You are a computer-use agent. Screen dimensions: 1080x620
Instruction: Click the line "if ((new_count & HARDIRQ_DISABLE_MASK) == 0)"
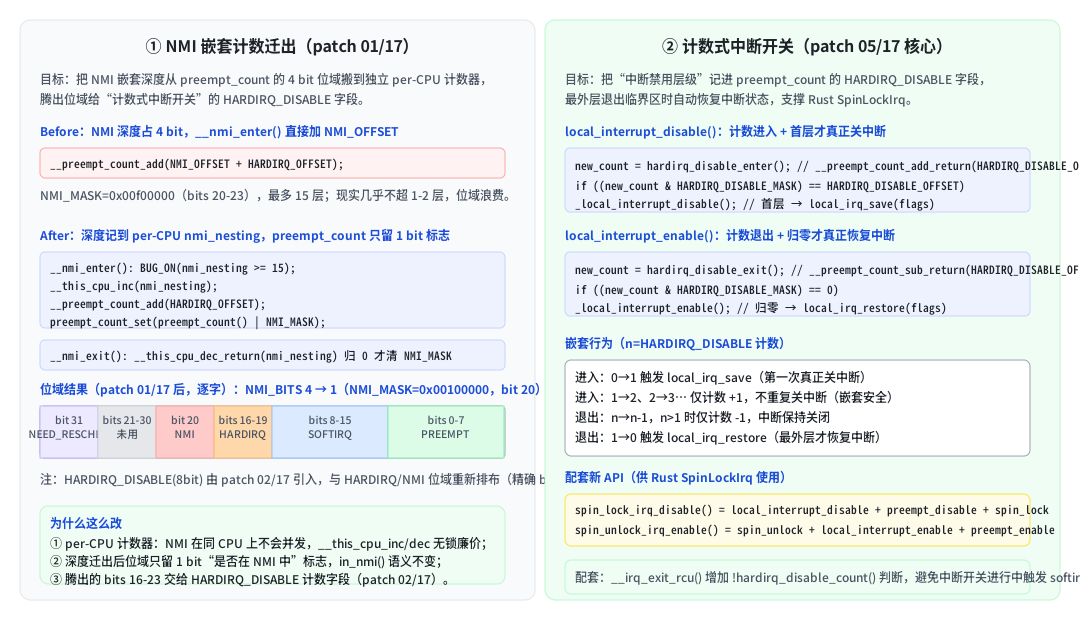click(707, 290)
